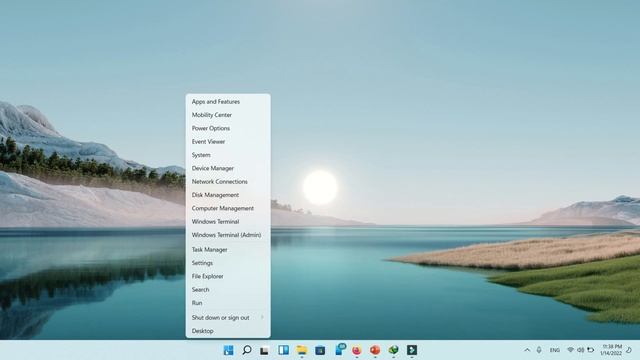The image size is (640, 360).
Task: Open the Windows Start button
Action: pyautogui.click(x=229, y=350)
